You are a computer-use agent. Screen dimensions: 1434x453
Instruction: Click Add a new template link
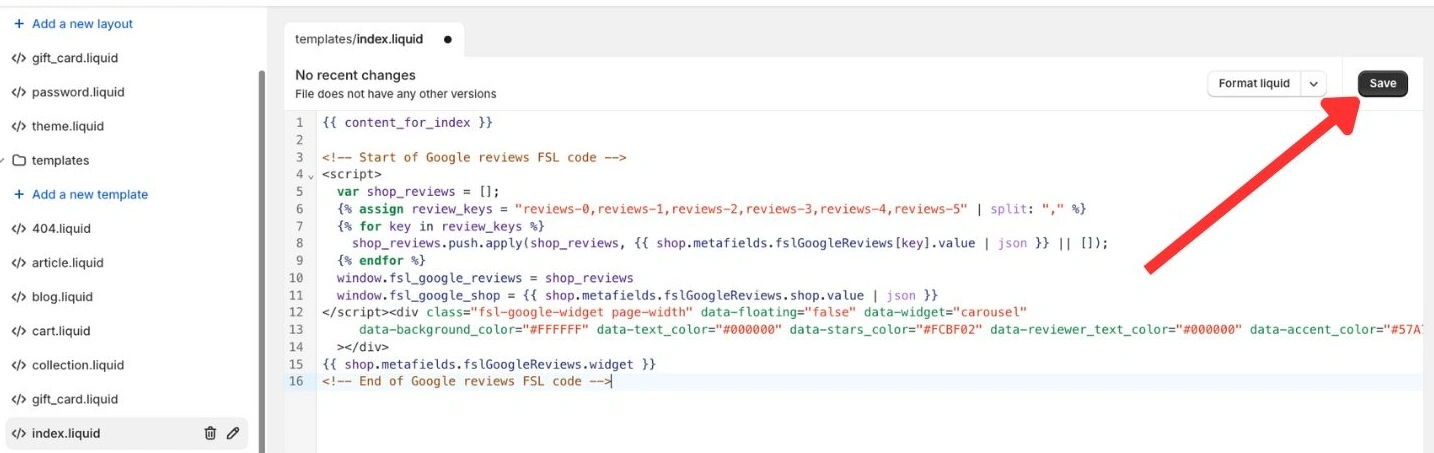90,195
